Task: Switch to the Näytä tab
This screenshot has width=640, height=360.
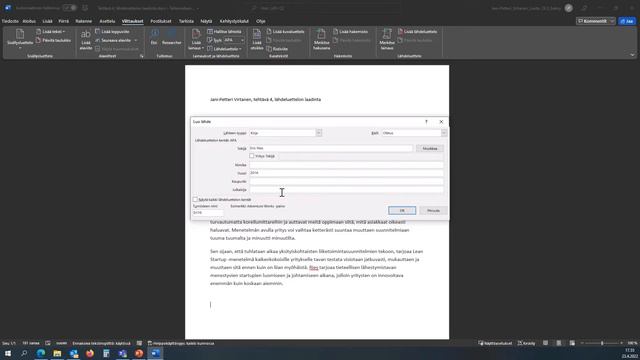Action: click(206, 21)
